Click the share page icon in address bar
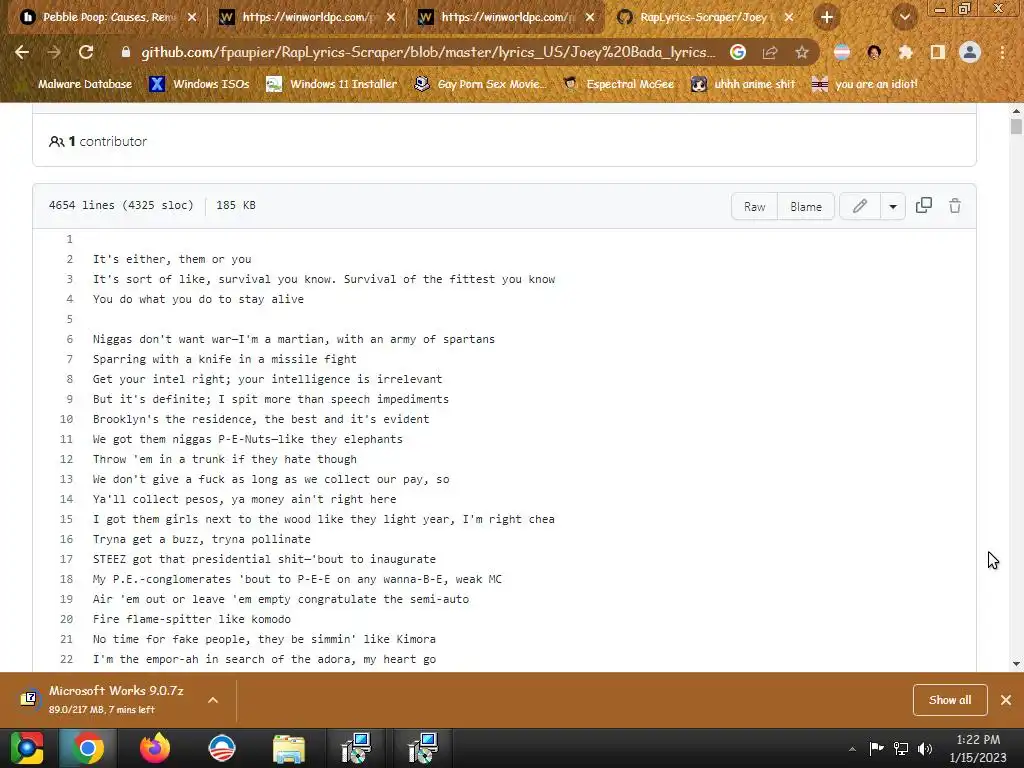 click(770, 52)
